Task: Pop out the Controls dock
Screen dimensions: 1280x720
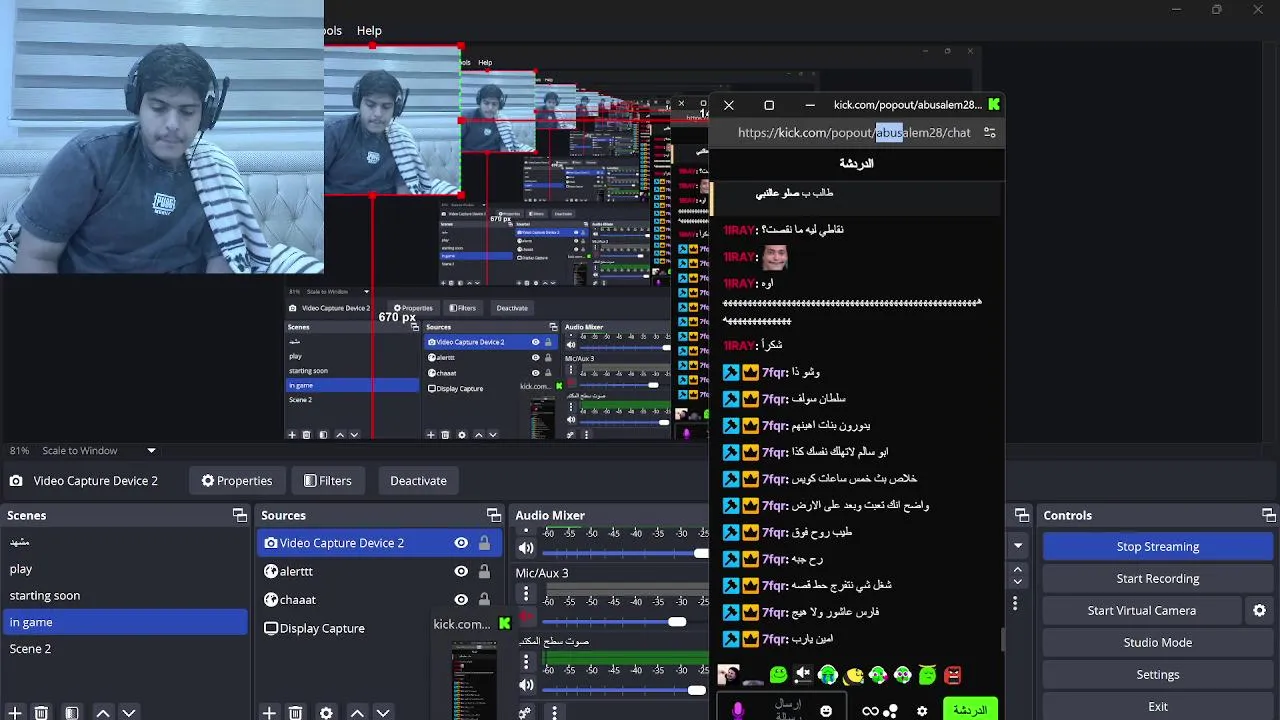Action: 1268,515
